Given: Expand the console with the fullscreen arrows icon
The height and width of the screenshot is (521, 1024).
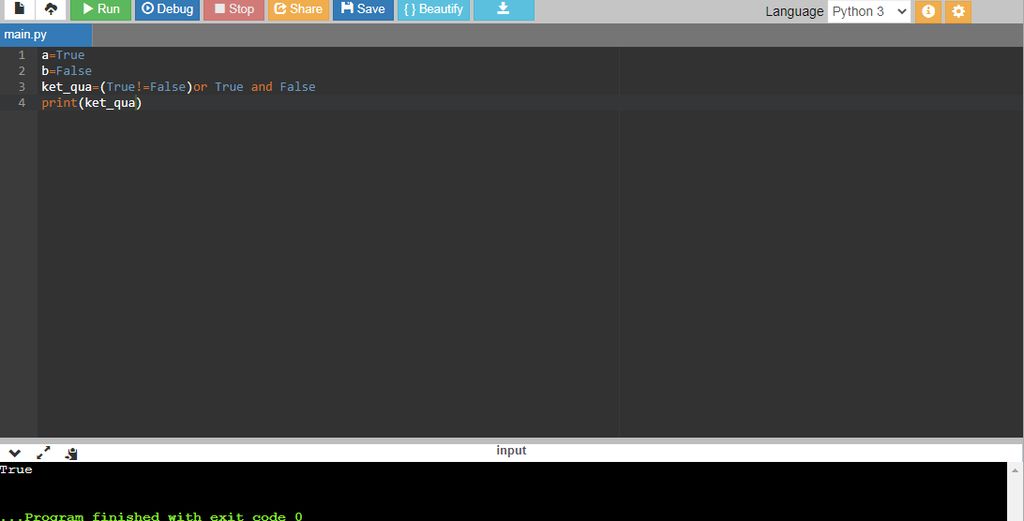Looking at the screenshot, I should 43,453.
